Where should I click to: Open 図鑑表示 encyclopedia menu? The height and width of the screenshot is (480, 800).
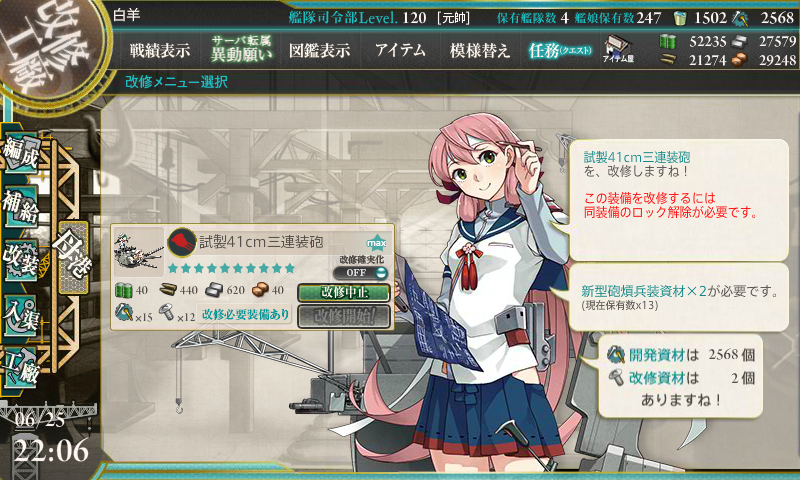pos(319,50)
